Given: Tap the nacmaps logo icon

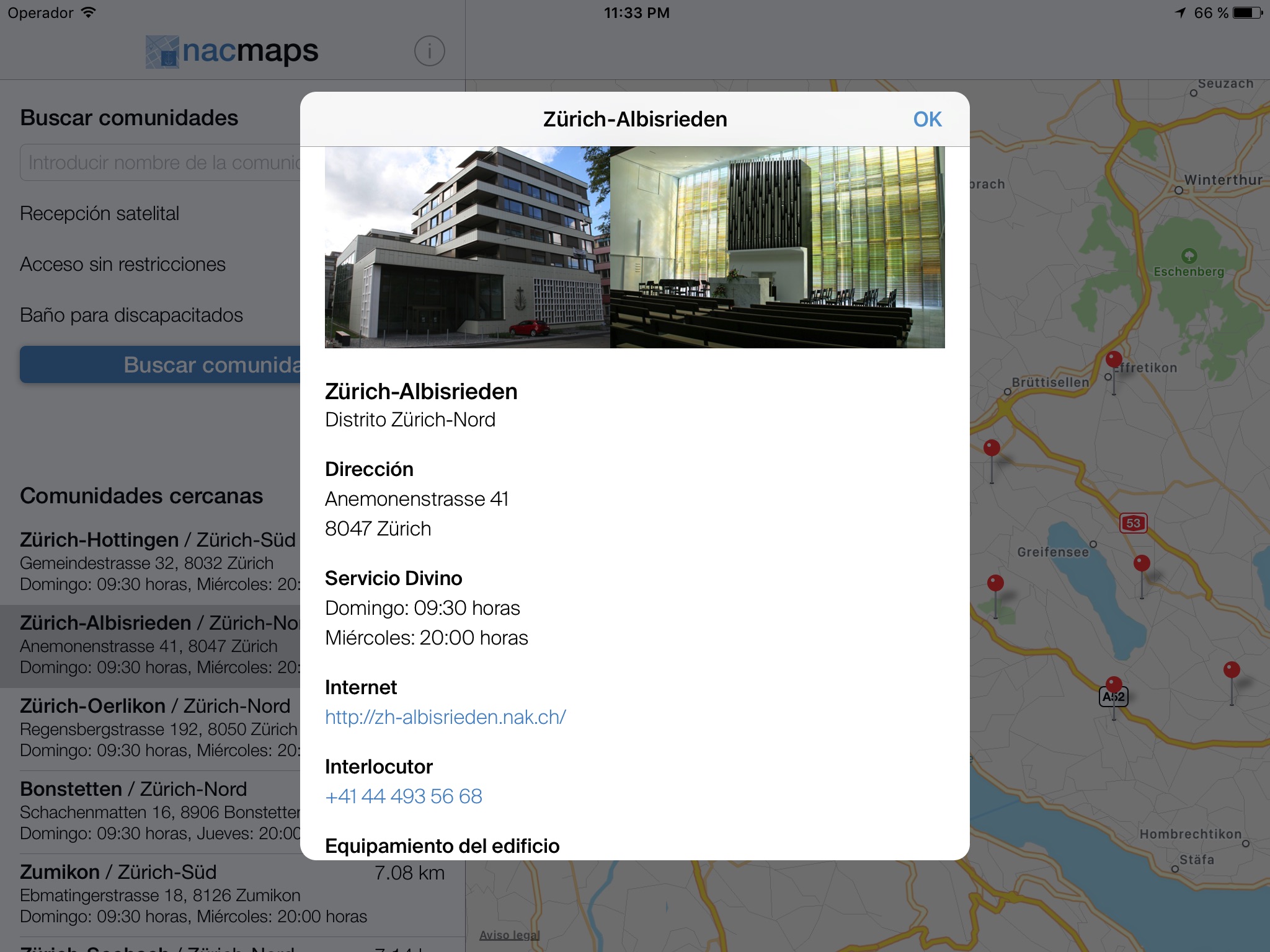Looking at the screenshot, I should pyautogui.click(x=162, y=51).
